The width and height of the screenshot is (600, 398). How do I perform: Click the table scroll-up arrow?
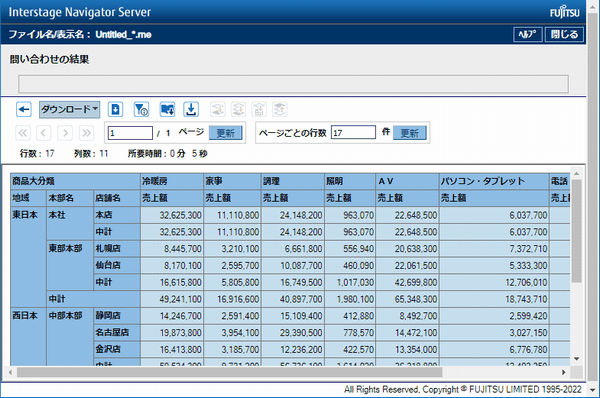576,174
